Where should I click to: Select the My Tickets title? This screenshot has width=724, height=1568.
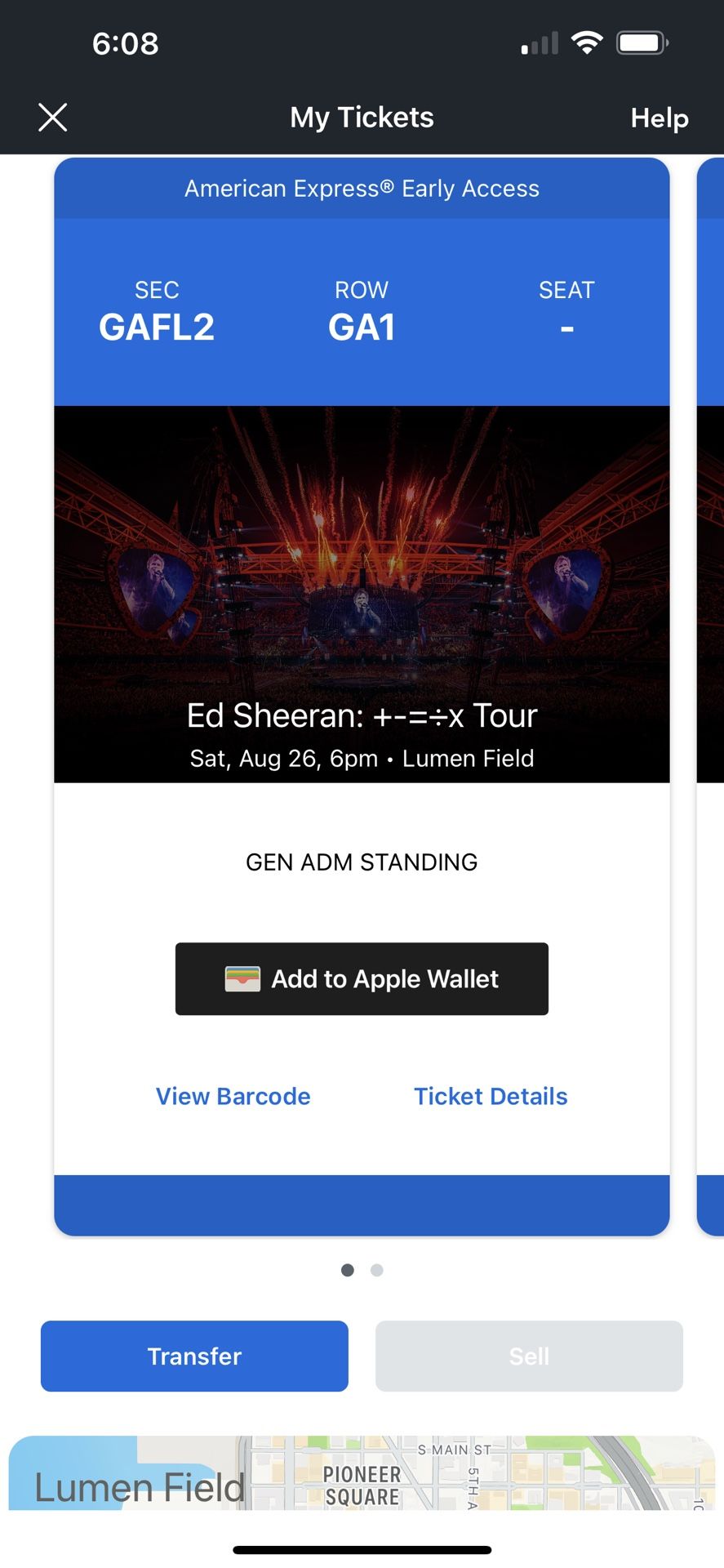click(x=362, y=117)
